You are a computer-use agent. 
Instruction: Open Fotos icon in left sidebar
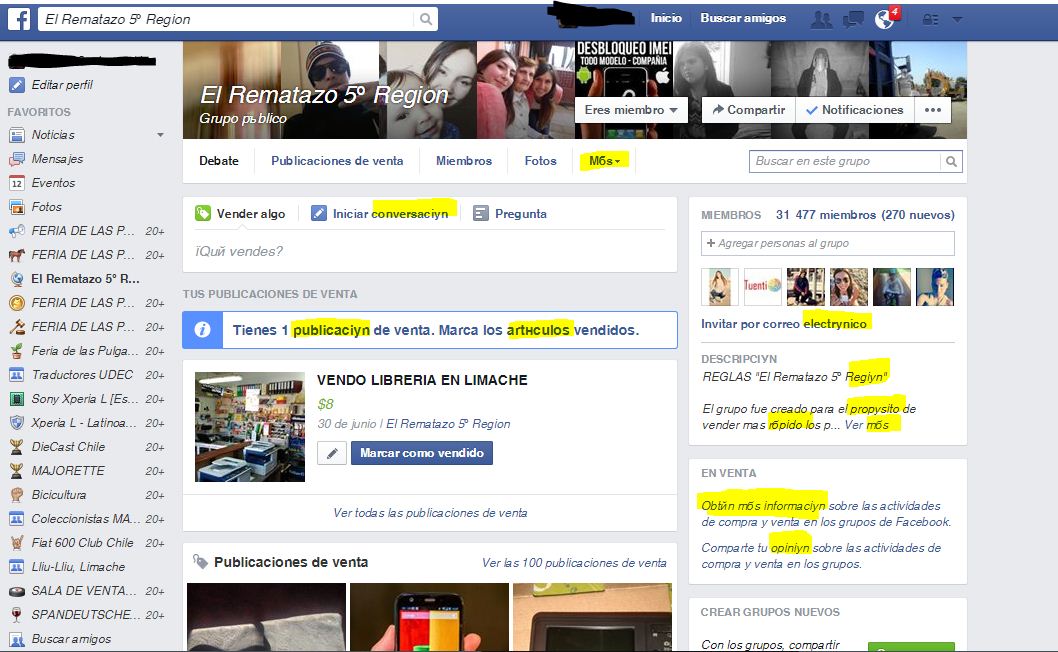point(17,207)
